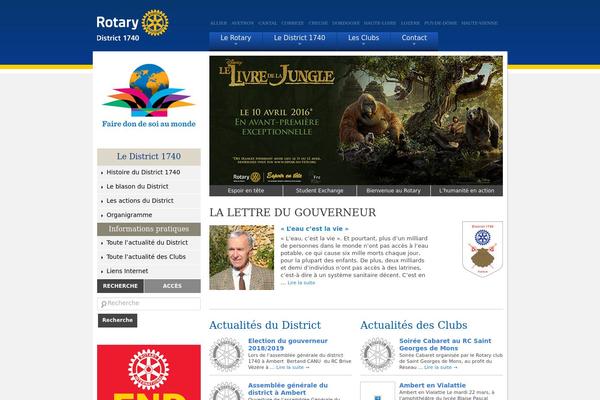600x400 pixels.
Task: Click the thumbnail beside 'Ambert en Vialattie'
Action: [377, 391]
